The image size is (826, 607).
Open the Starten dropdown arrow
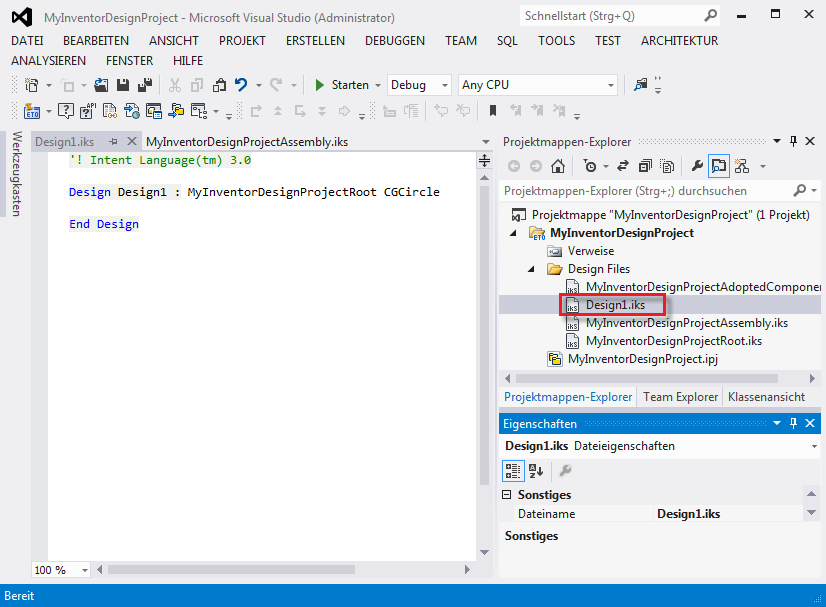(x=378, y=85)
